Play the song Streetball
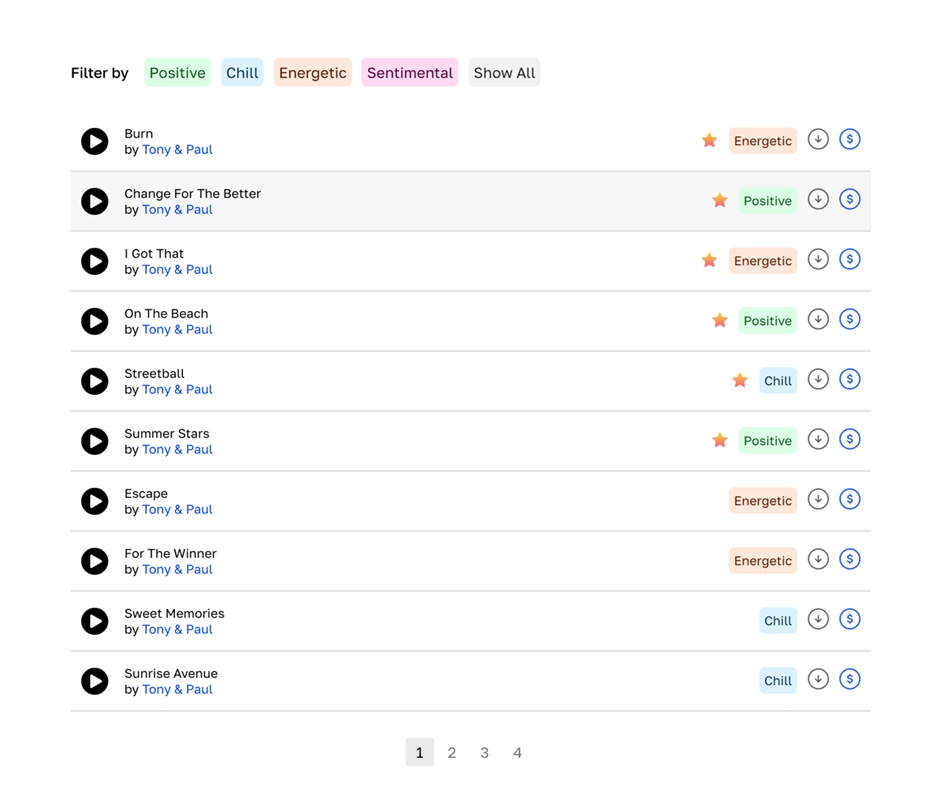The height and width of the screenshot is (800, 948). (95, 381)
